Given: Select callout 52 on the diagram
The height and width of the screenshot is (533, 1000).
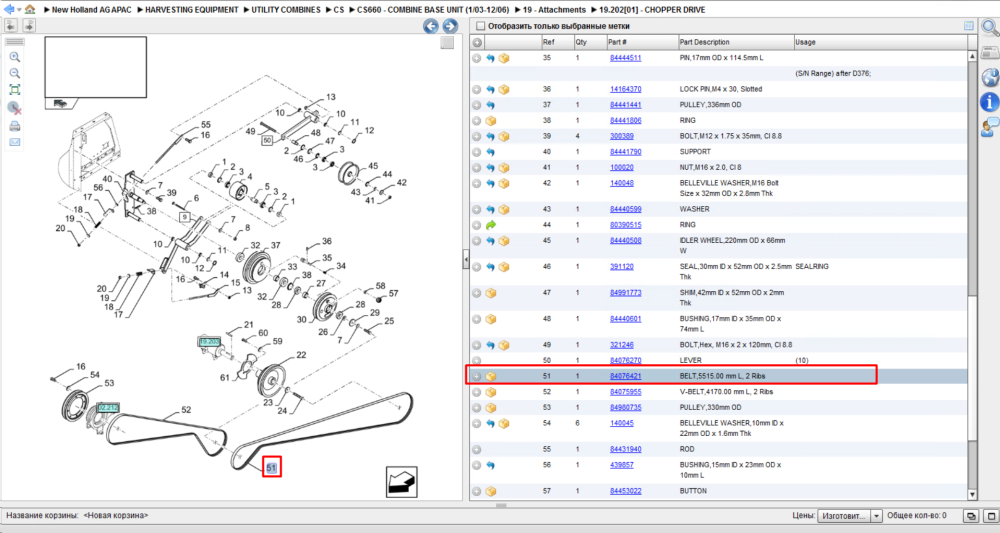Looking at the screenshot, I should click(186, 410).
